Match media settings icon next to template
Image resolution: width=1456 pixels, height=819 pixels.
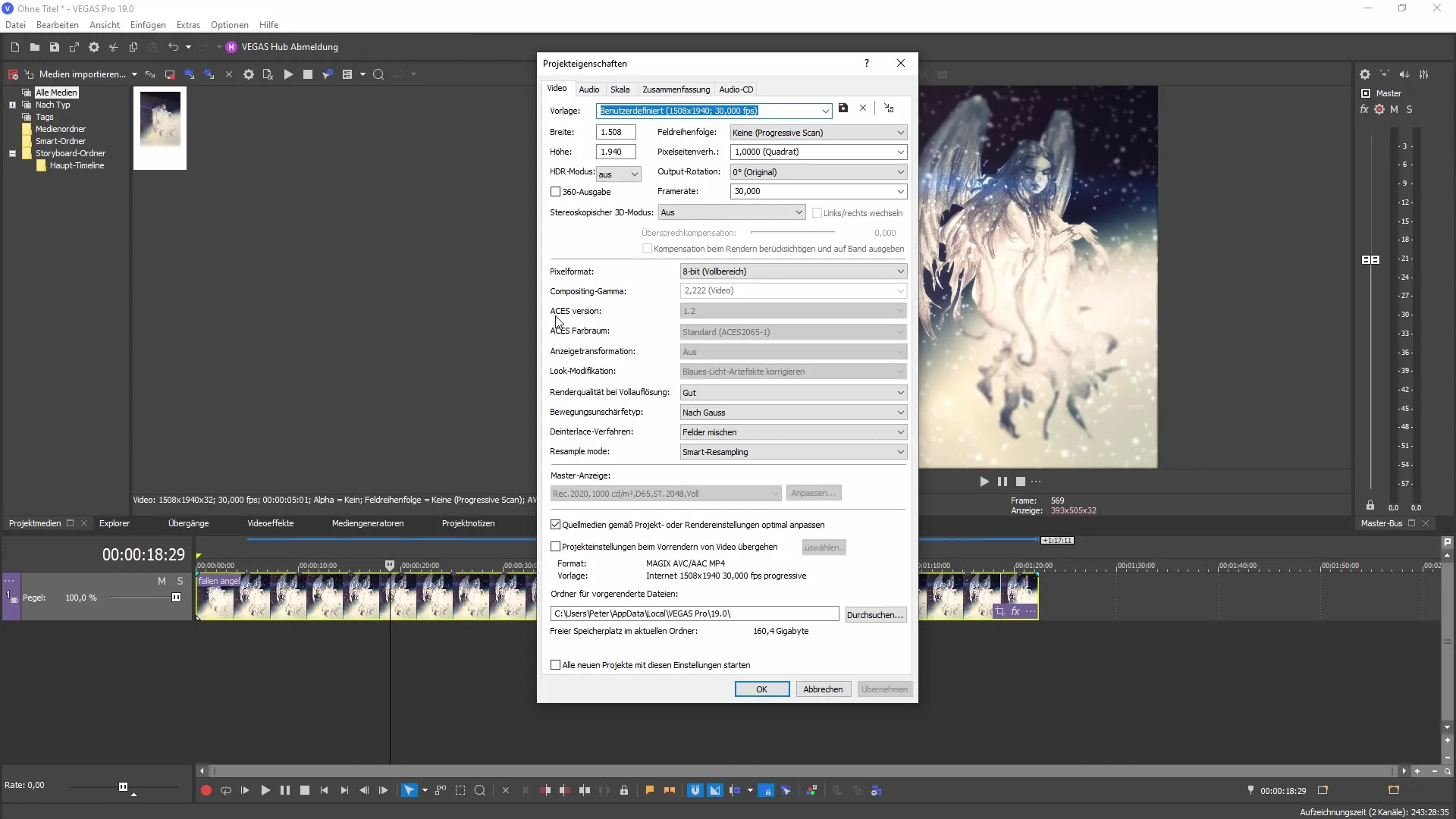[x=889, y=108]
